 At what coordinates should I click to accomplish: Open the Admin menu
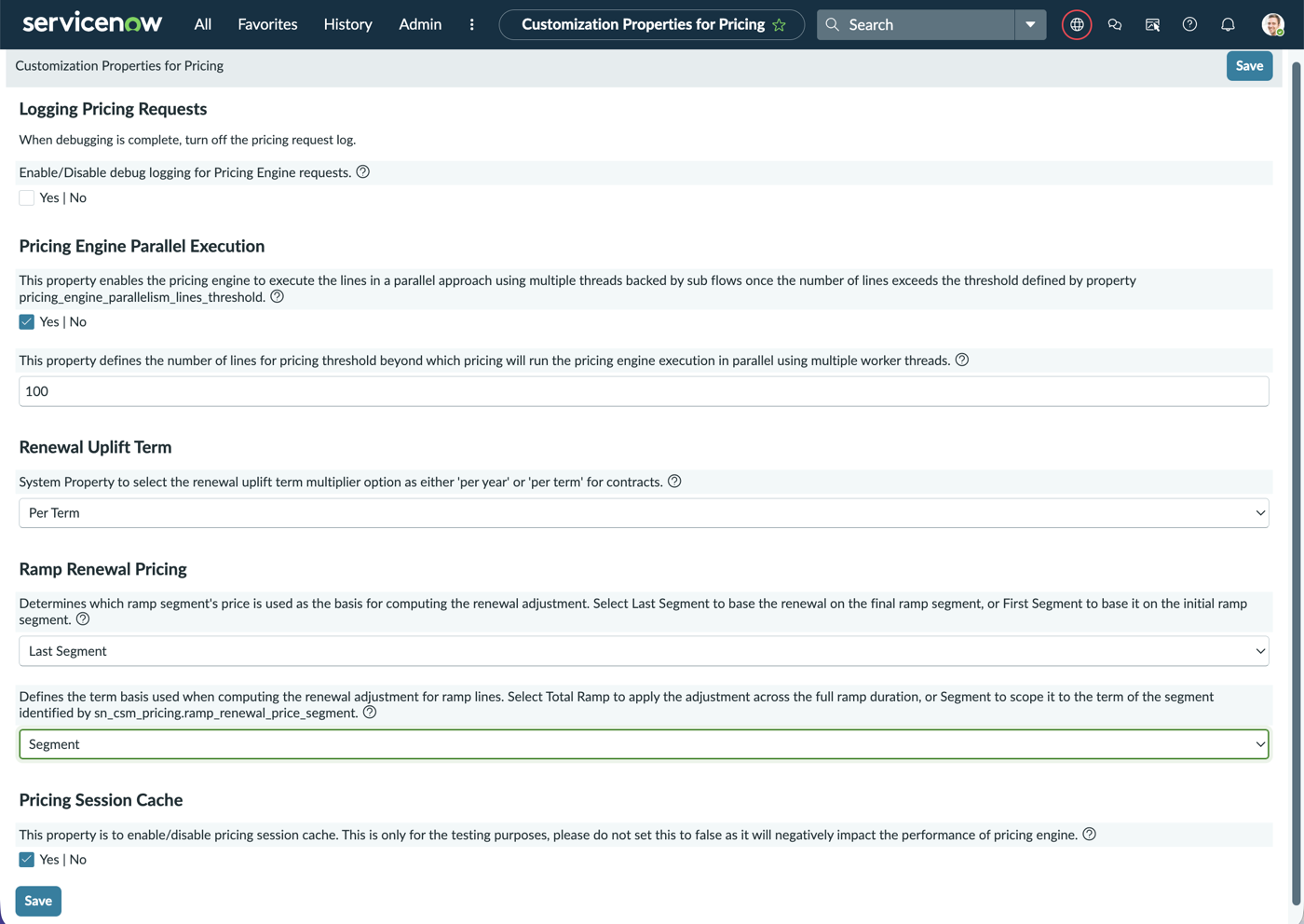pyautogui.click(x=420, y=24)
